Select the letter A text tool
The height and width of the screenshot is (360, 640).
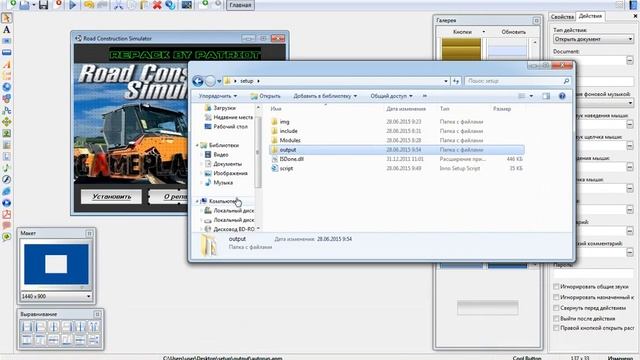(7, 30)
